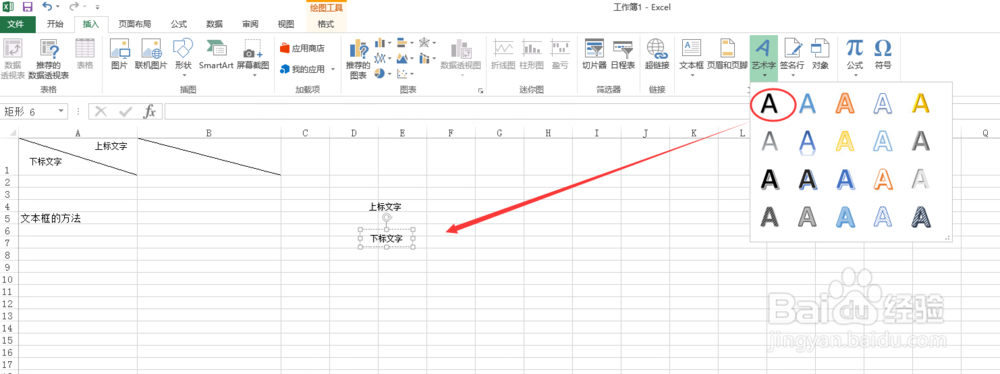Click 页眉和页脚 (Header & Footer)
This screenshot has width=1000, height=374.
pyautogui.click(x=726, y=54)
